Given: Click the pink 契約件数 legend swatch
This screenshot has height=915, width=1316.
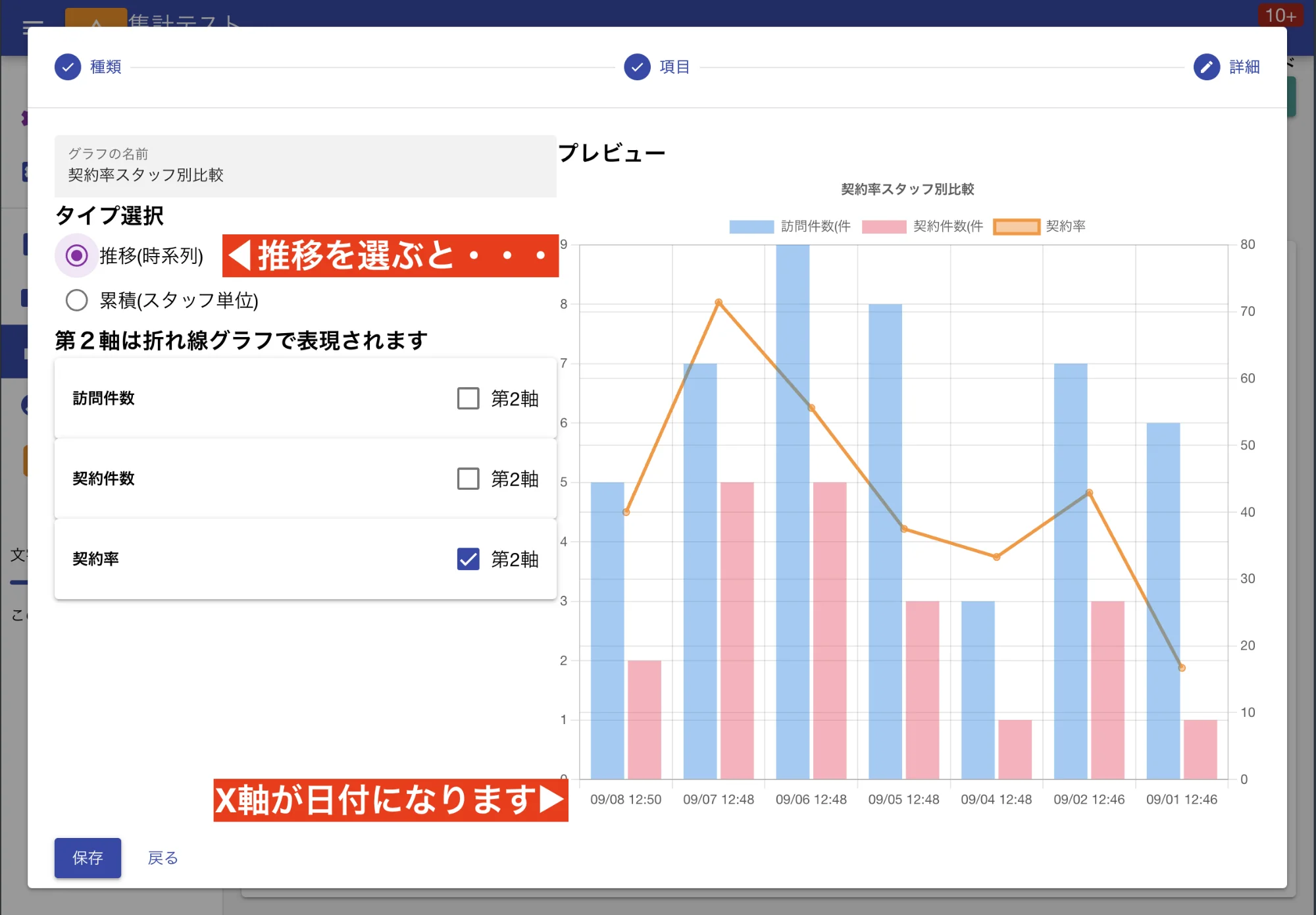Looking at the screenshot, I should click(x=884, y=226).
